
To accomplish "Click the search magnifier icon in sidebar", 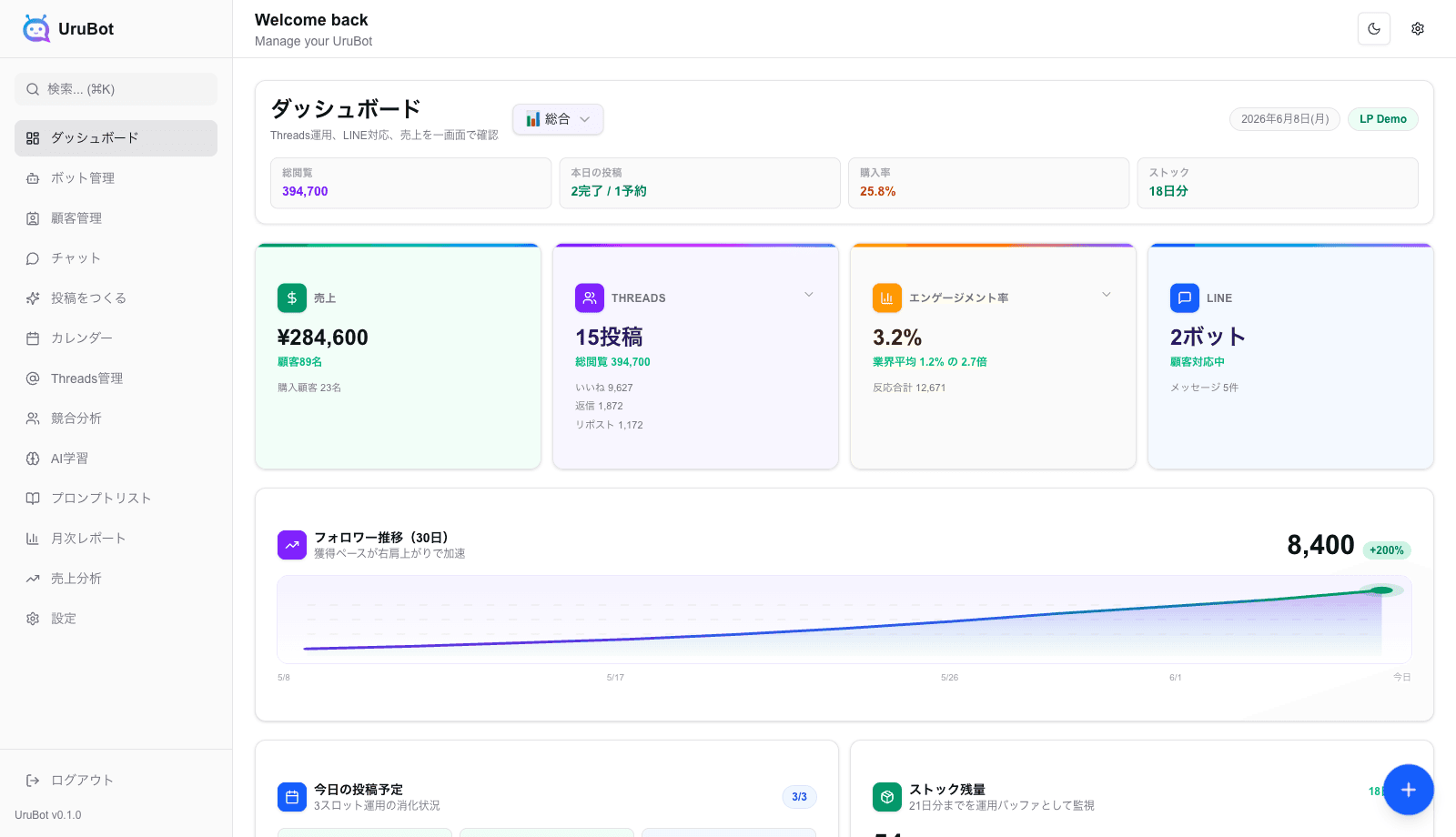I will click(33, 89).
